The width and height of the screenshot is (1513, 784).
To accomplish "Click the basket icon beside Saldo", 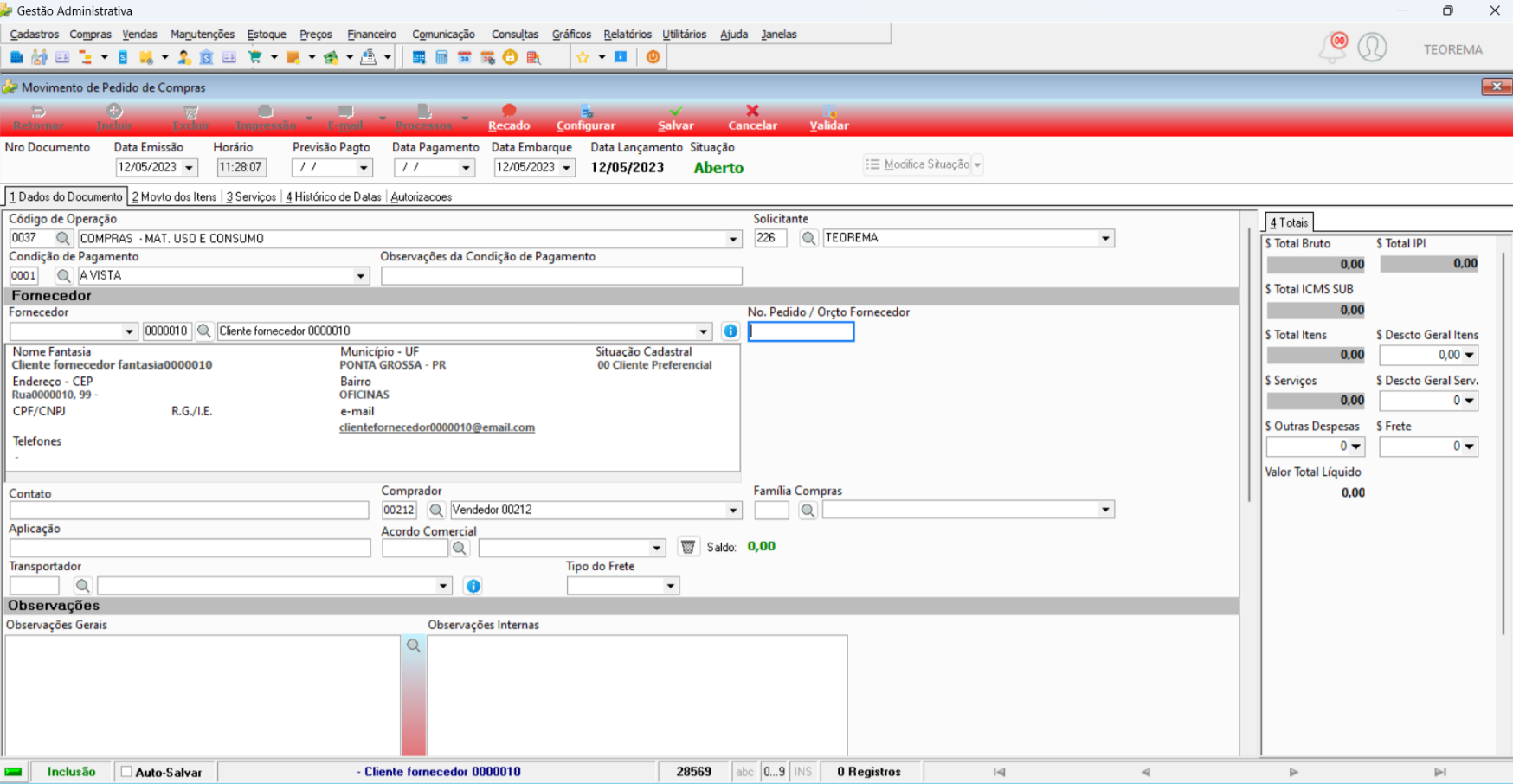I will coord(688,547).
